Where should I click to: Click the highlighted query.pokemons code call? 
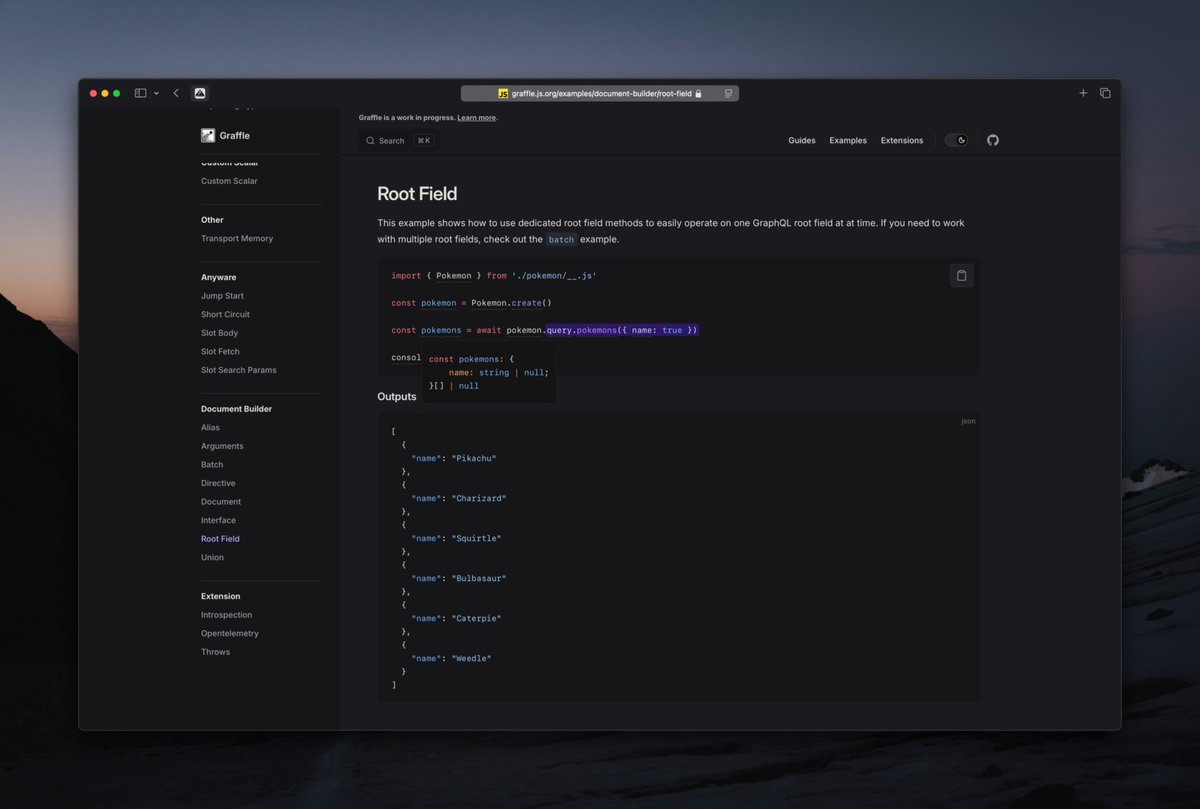click(622, 330)
